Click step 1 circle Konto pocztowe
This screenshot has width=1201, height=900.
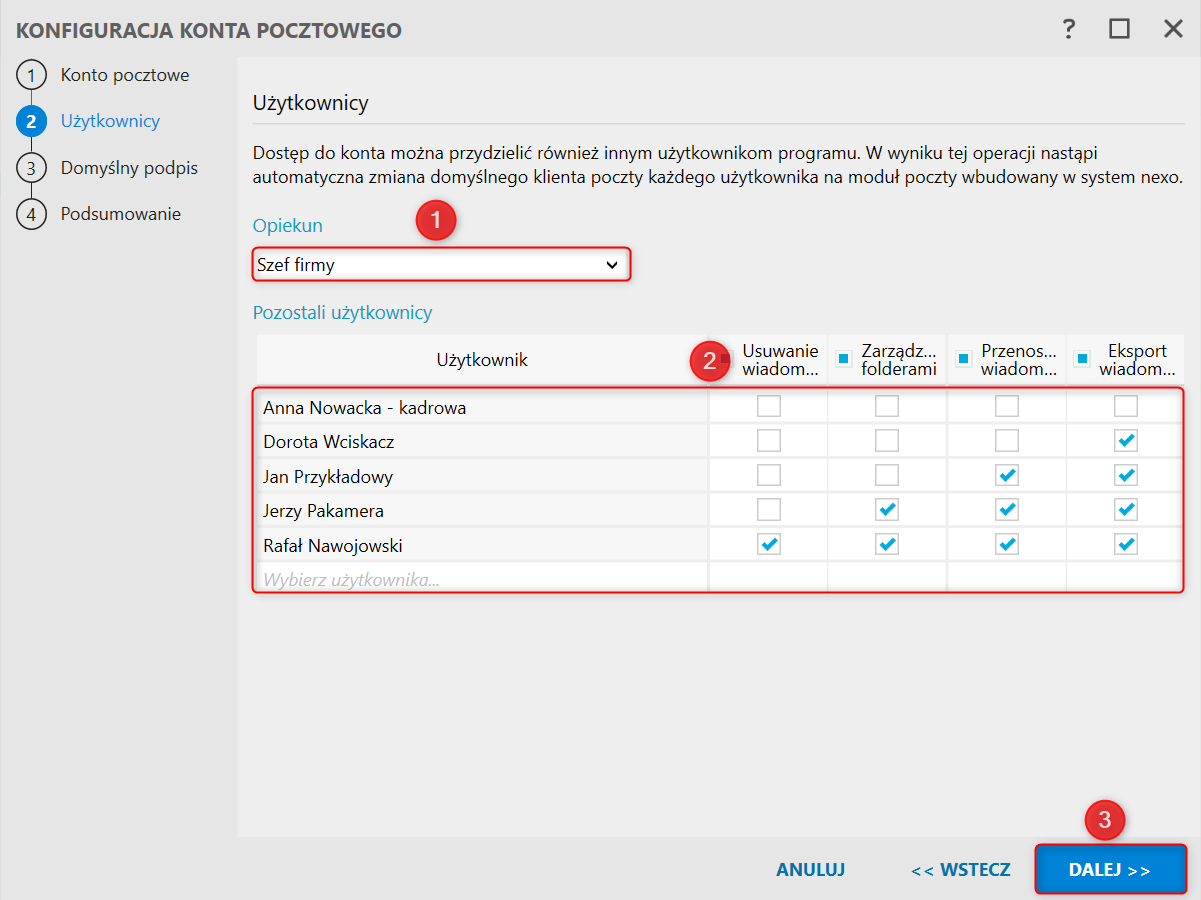(x=32, y=75)
